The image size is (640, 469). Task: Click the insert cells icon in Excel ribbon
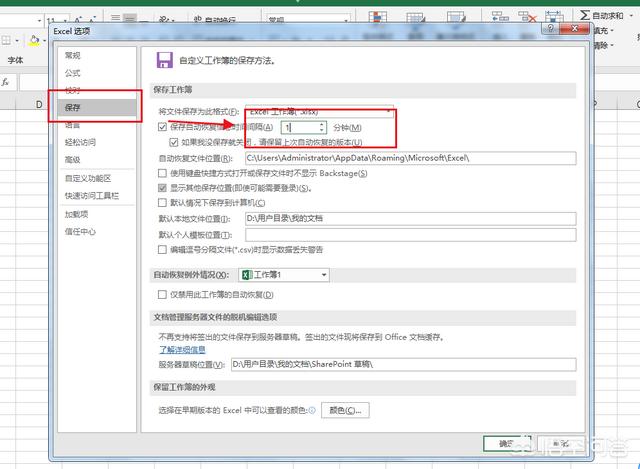coord(500,17)
